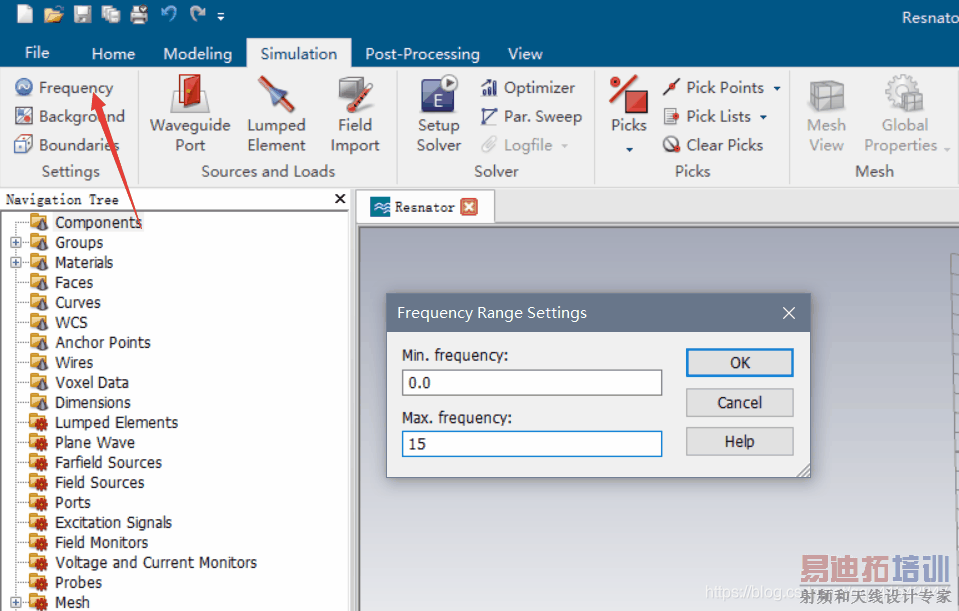Open Frequency settings in ribbon
The width and height of the screenshot is (959, 611).
(64, 87)
